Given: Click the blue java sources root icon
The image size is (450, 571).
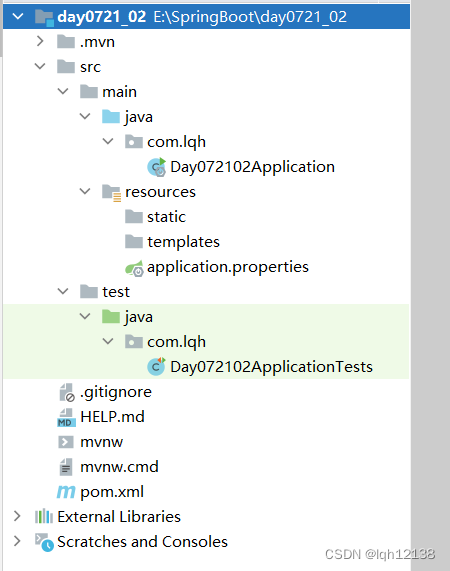Looking at the screenshot, I should click(x=111, y=117).
